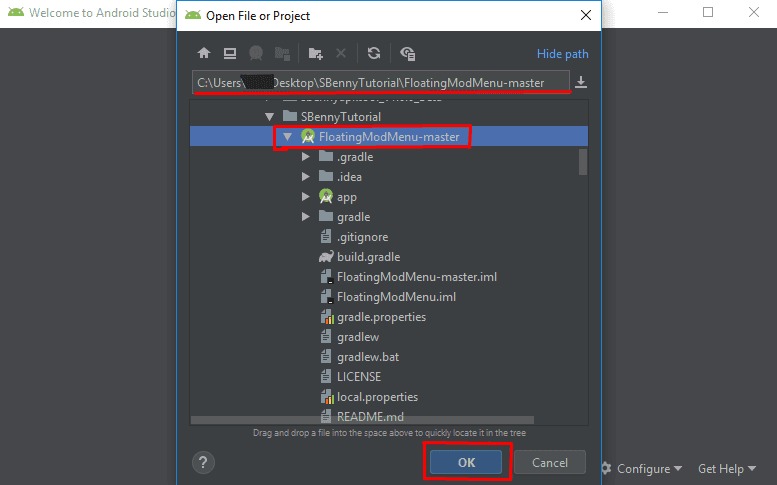Confirm with the OK button
This screenshot has width=777, height=485.
pos(466,462)
